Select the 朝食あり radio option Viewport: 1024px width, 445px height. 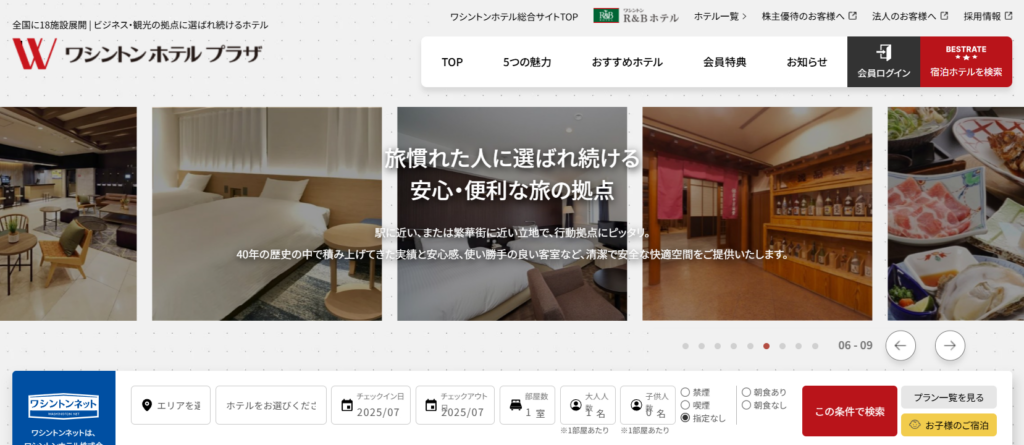point(746,392)
